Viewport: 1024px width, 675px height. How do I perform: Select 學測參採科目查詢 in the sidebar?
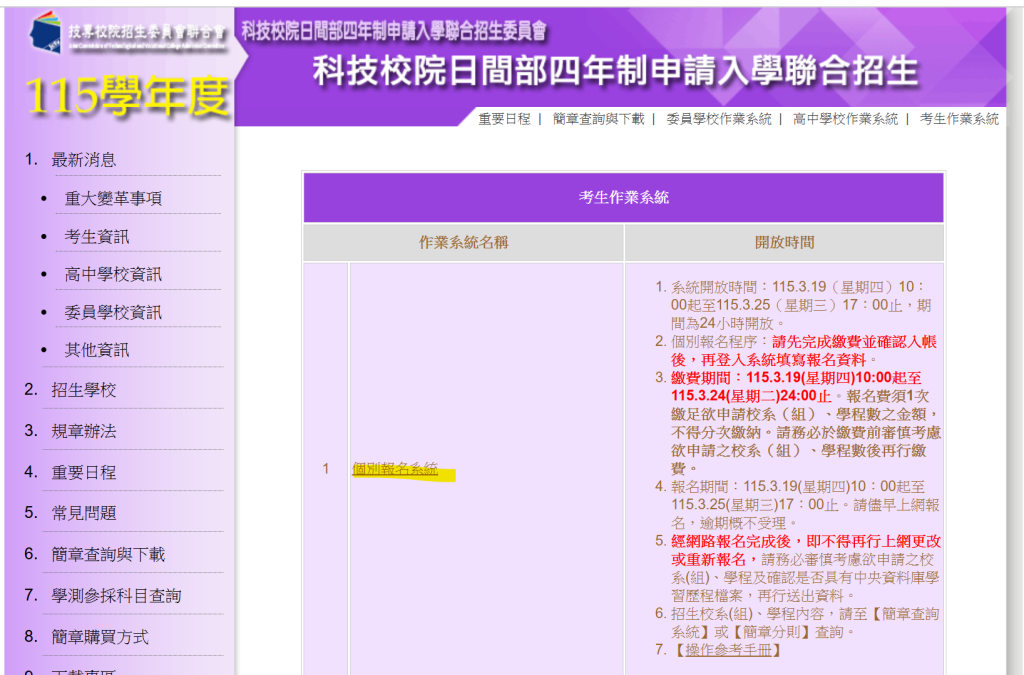(116, 596)
